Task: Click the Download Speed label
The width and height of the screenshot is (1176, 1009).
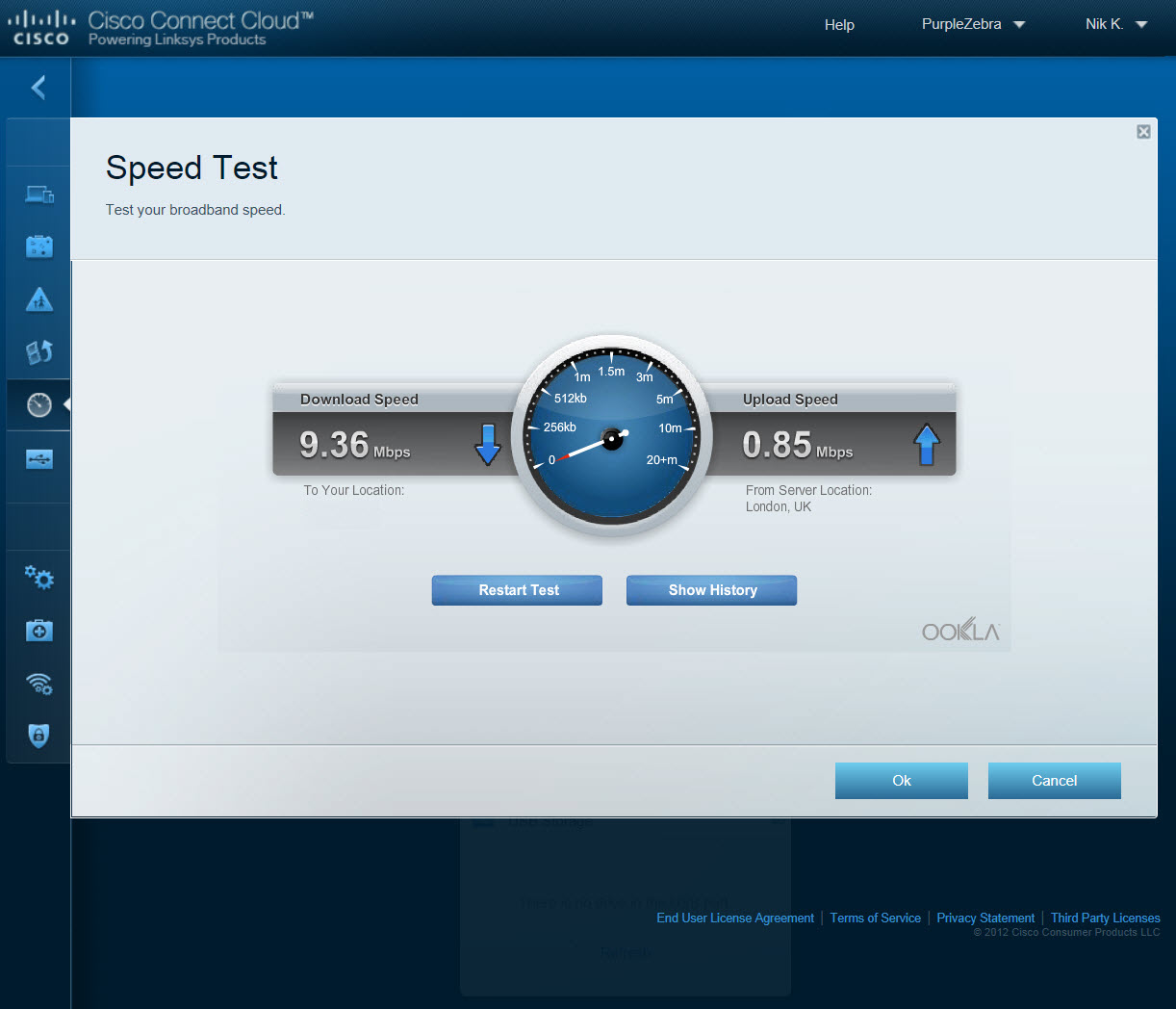Action: click(359, 400)
